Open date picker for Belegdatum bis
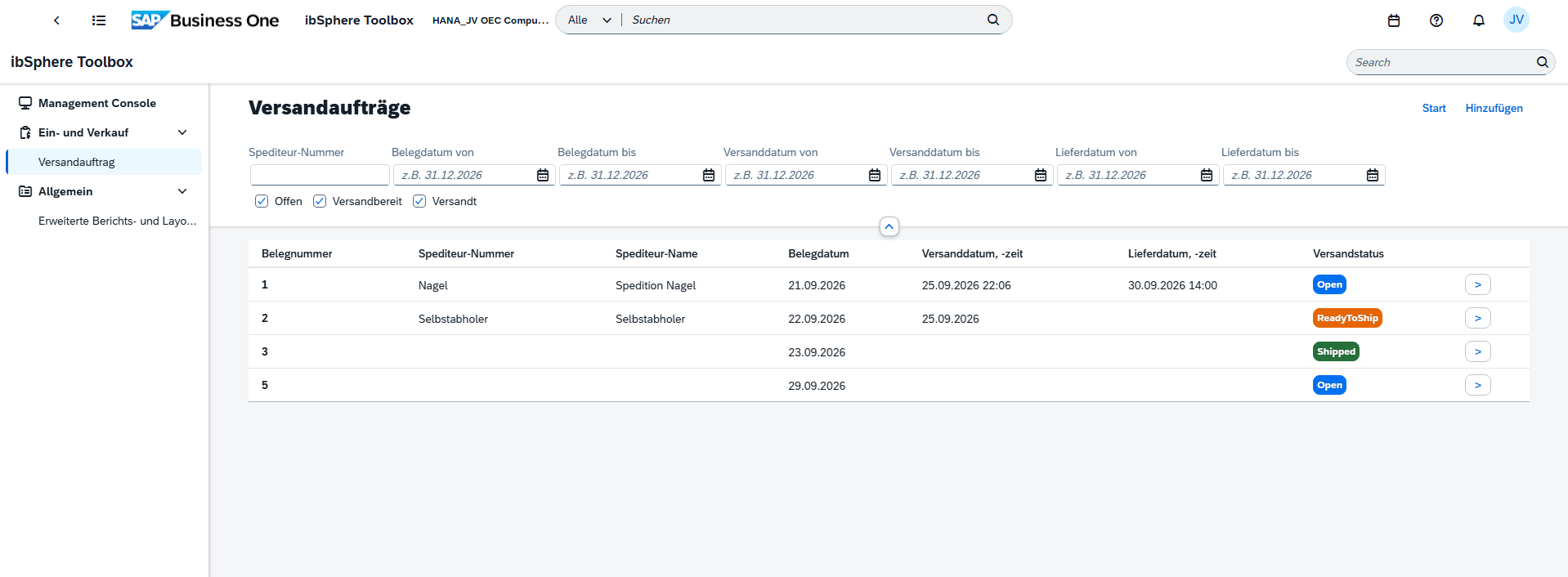 pos(709,175)
